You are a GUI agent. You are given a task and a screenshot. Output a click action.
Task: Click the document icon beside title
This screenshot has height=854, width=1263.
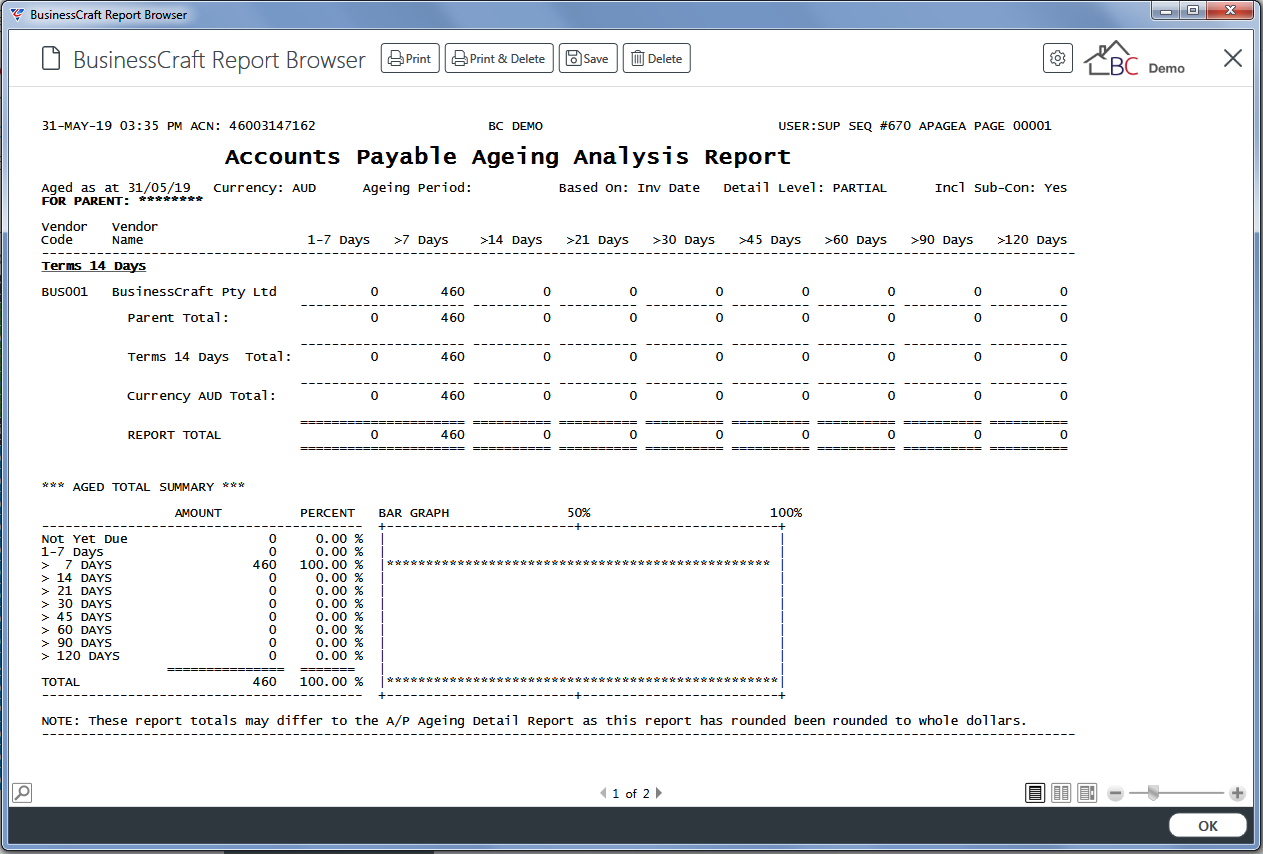click(x=51, y=59)
